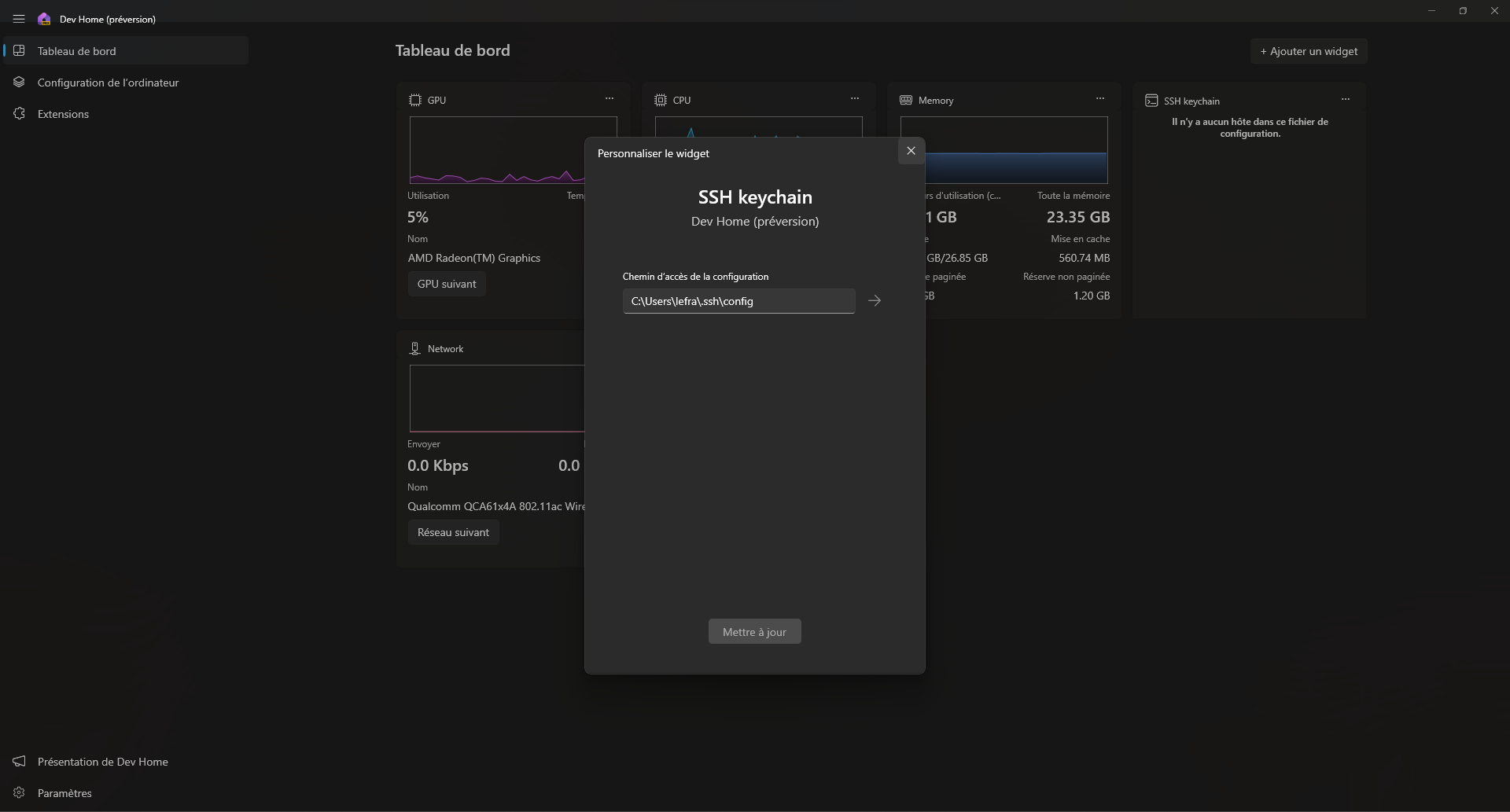Open the Memory widget options ellipsis menu
This screenshot has width=1510, height=812.
pyautogui.click(x=1099, y=98)
